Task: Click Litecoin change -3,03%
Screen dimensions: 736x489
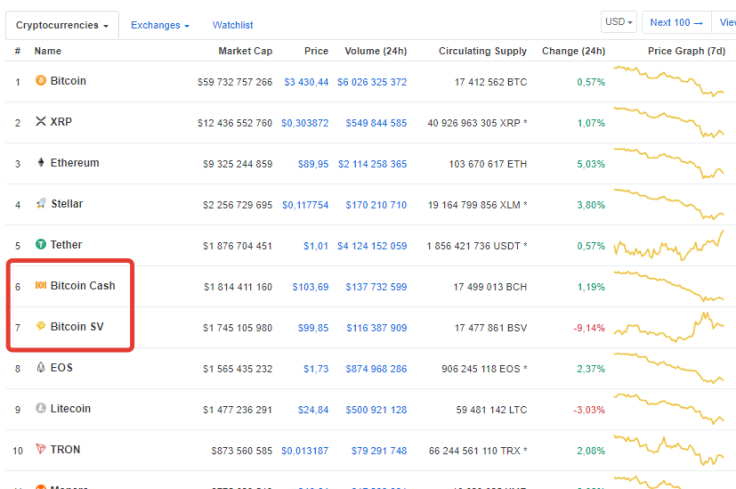Action: tap(589, 410)
